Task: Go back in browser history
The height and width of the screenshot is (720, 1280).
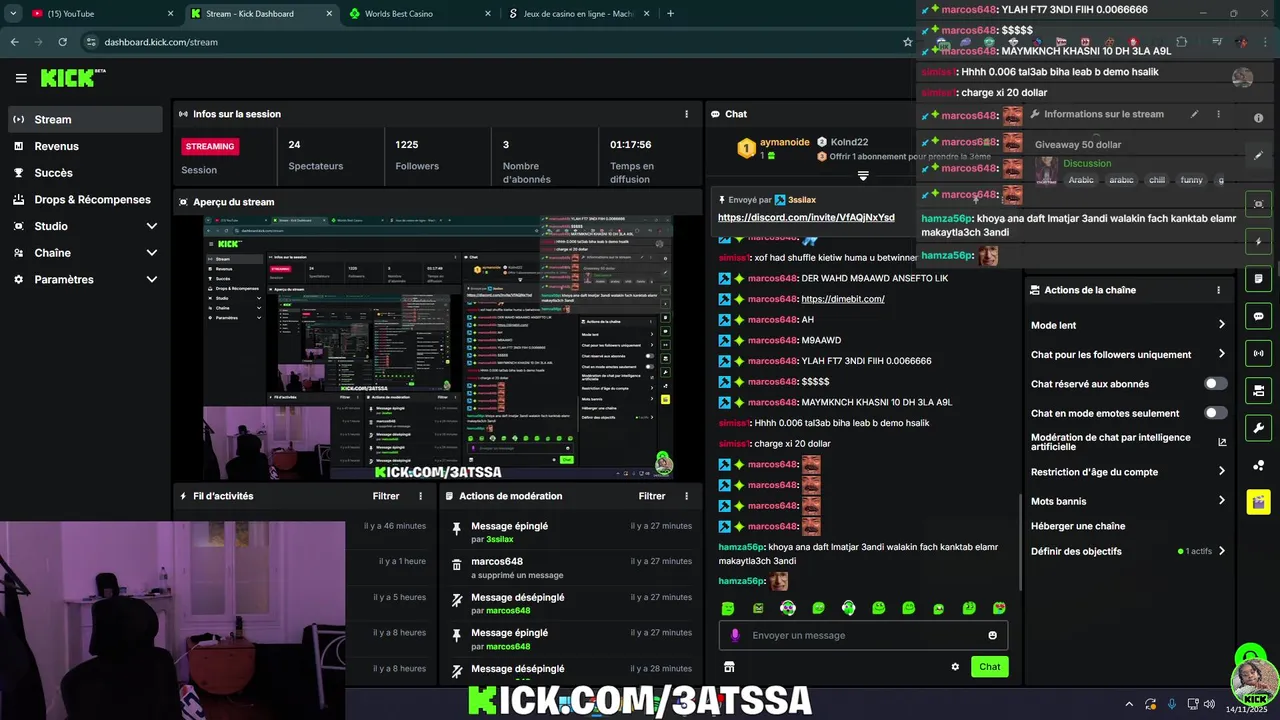Action: point(14,42)
